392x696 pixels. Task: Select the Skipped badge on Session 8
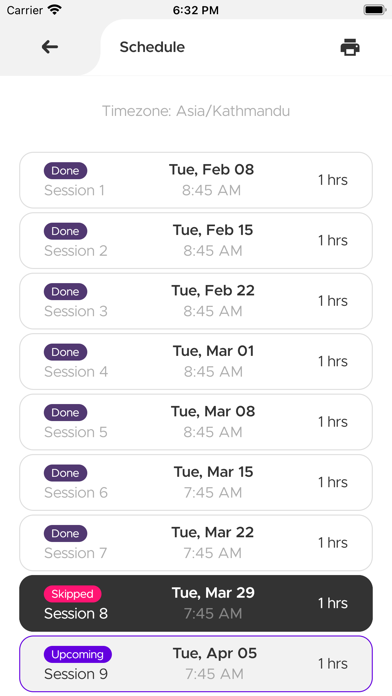point(72,594)
